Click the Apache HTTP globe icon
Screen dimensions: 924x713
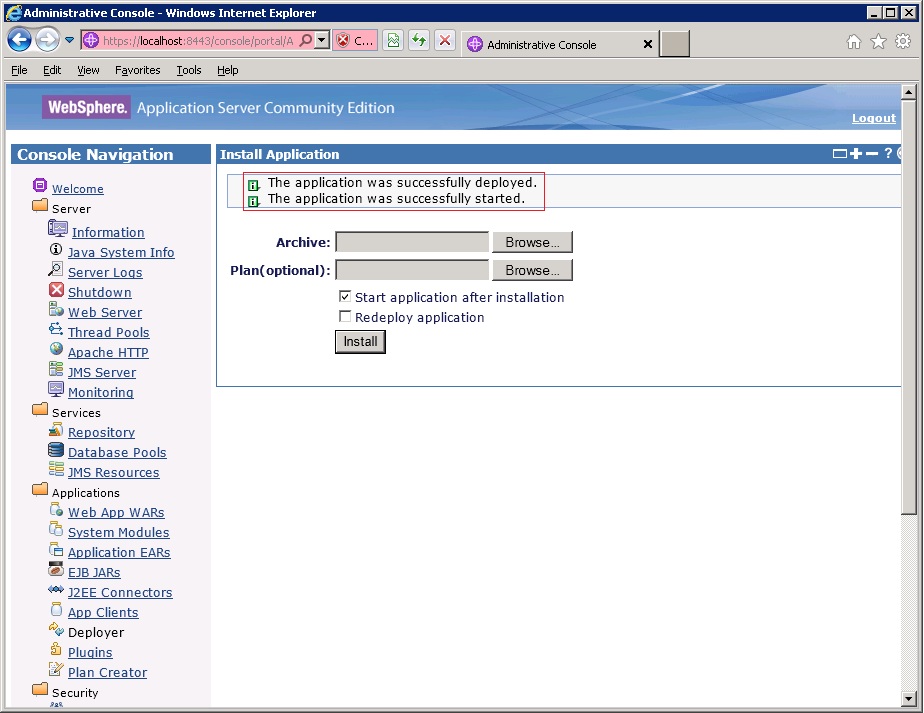(x=57, y=349)
